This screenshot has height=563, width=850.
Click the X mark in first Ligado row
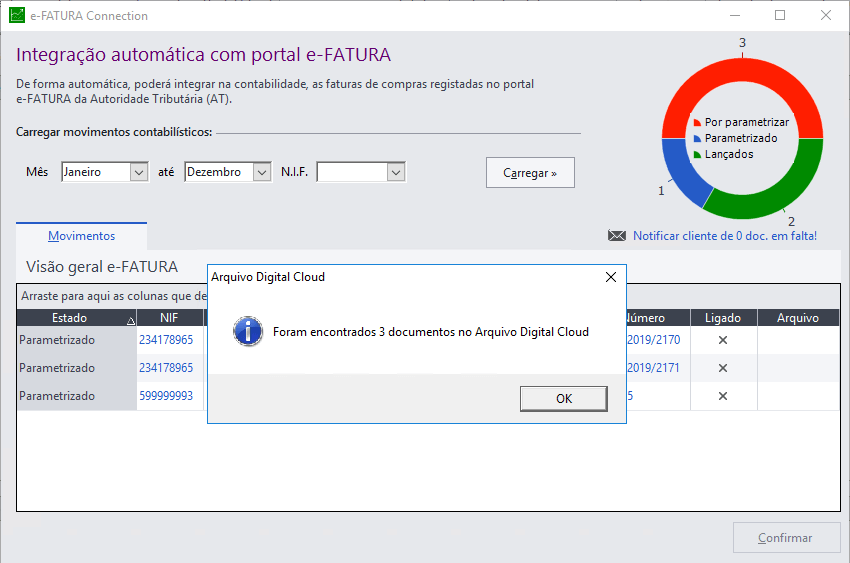(723, 340)
